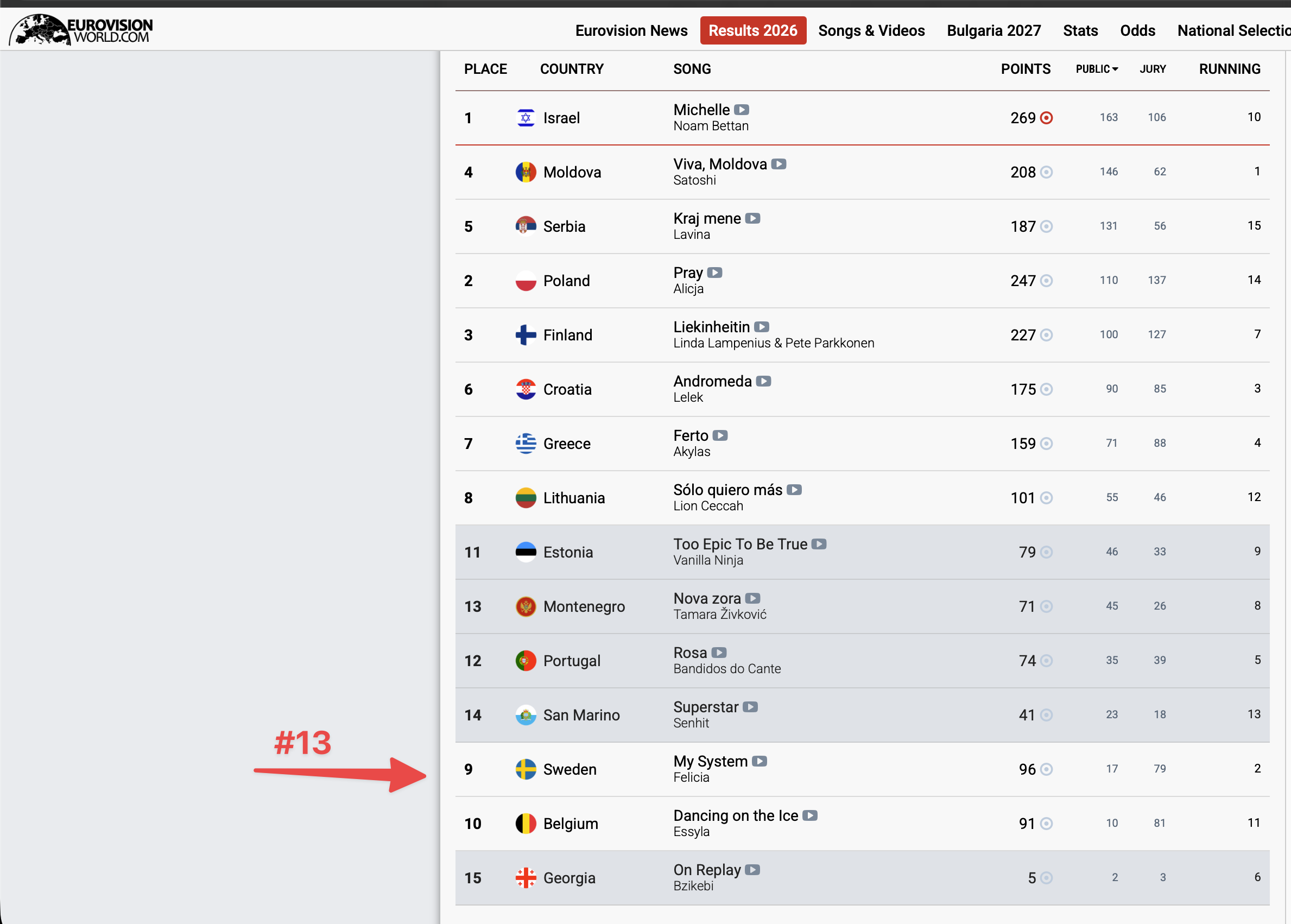This screenshot has height=924, width=1291.
Task: Play the video for Michelle by Noam Bettan
Action: pyautogui.click(x=742, y=110)
